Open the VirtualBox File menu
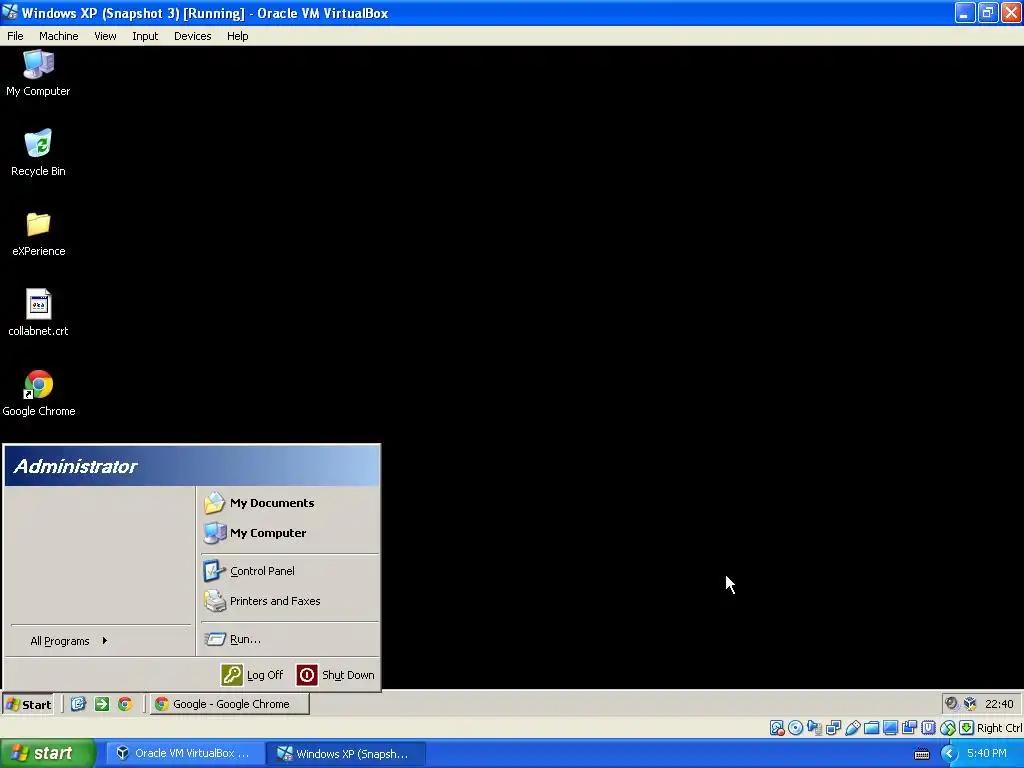1024x768 pixels. [x=15, y=36]
